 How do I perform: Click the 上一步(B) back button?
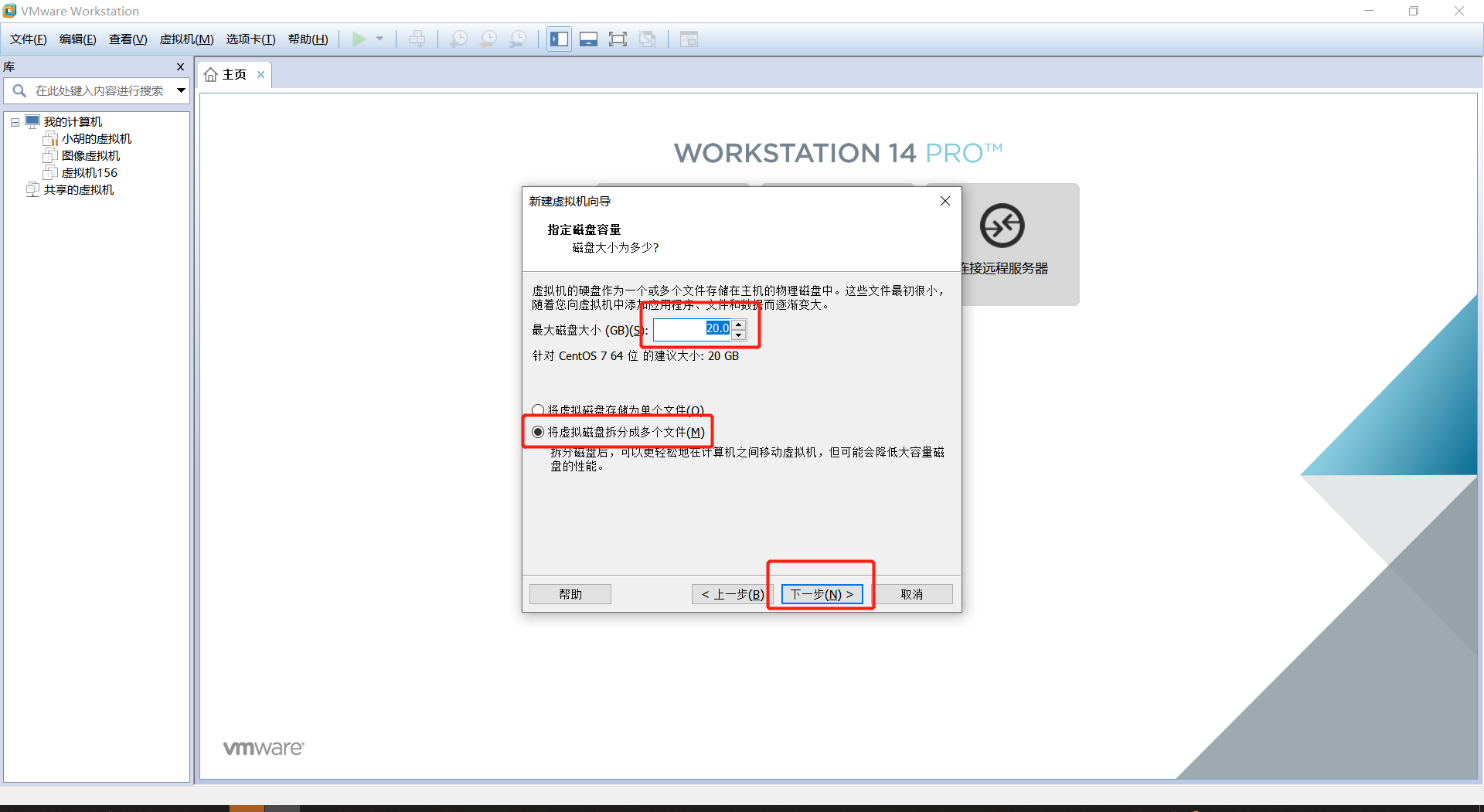click(732, 594)
